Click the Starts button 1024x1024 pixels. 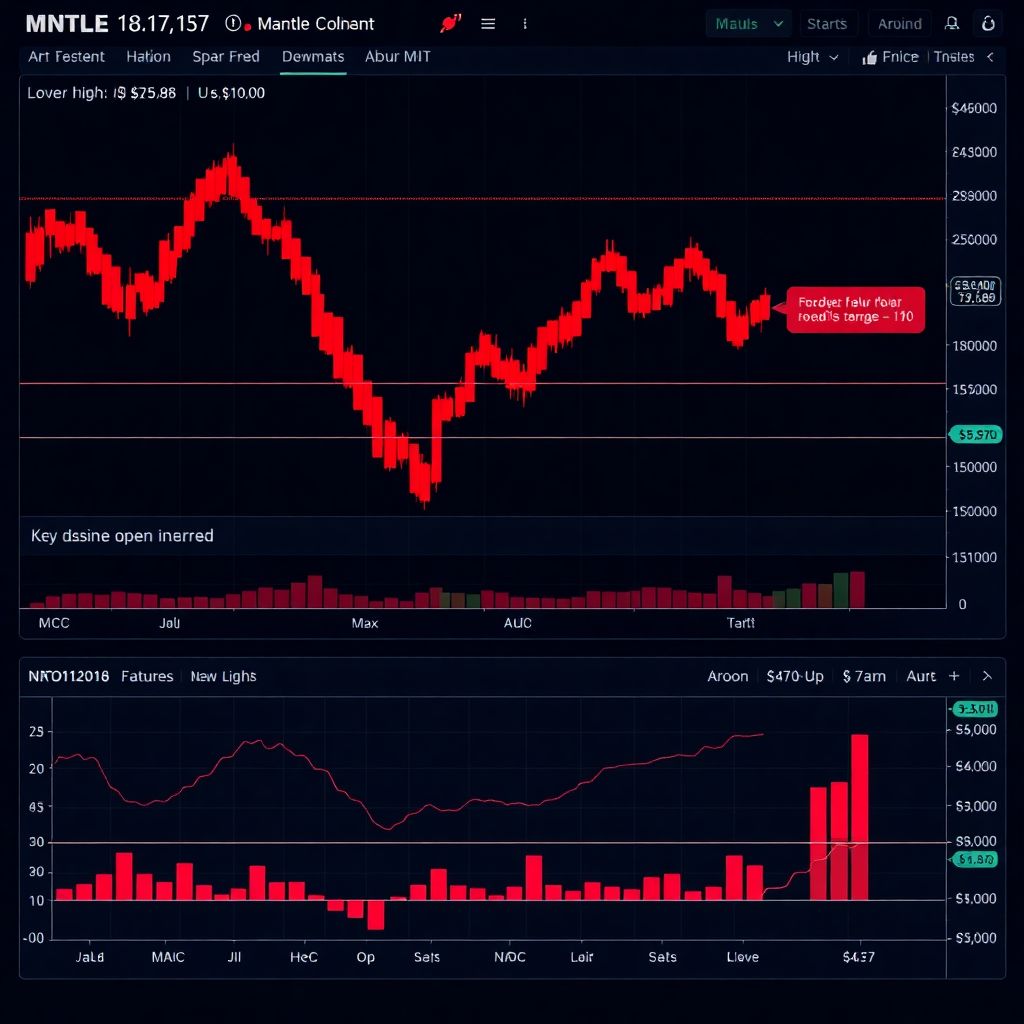[827, 24]
